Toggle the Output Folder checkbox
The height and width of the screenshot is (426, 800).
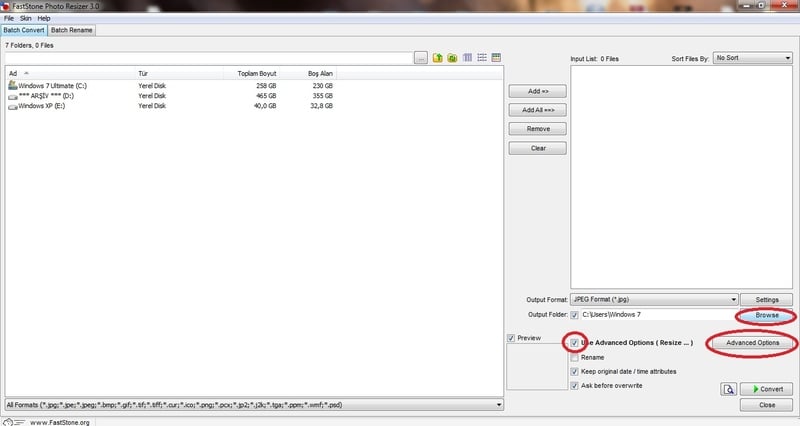574,315
